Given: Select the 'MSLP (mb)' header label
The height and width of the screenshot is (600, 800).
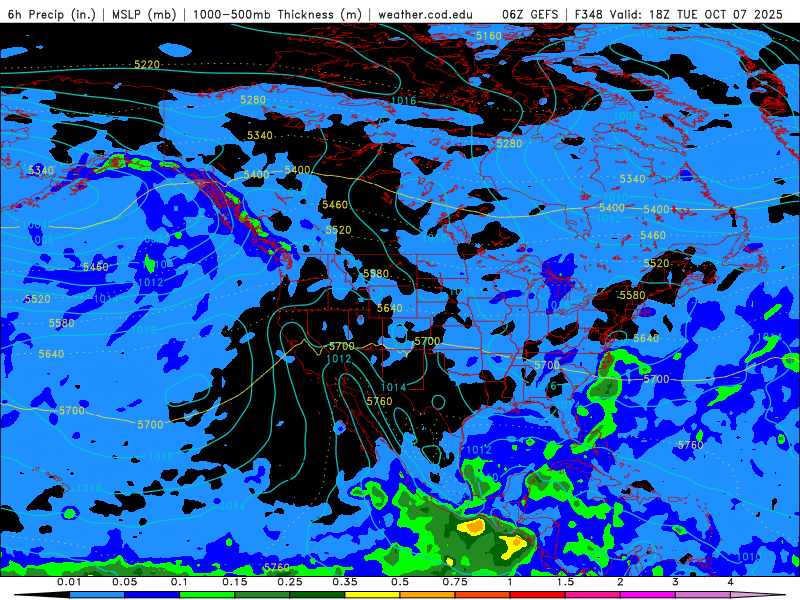Looking at the screenshot, I should (x=144, y=14).
